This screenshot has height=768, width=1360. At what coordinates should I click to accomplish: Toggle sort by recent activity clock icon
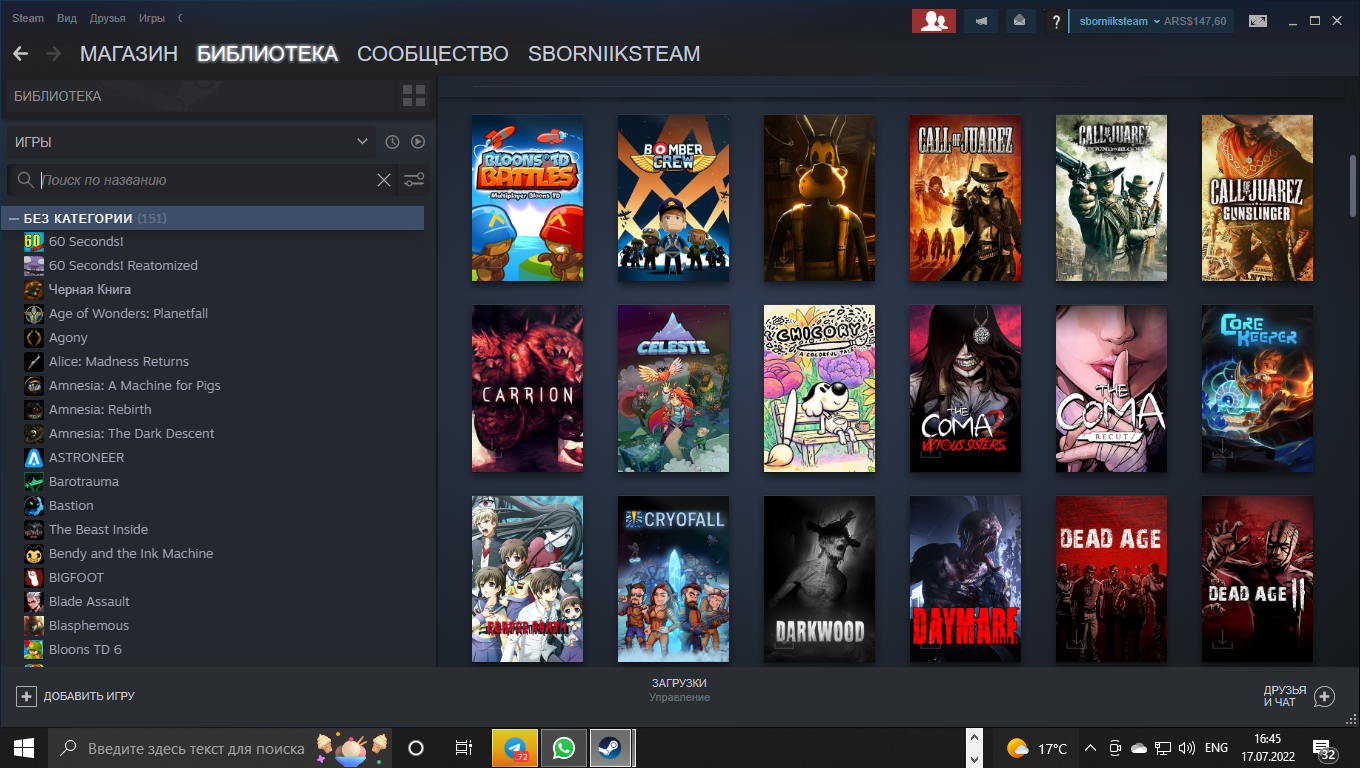393,142
